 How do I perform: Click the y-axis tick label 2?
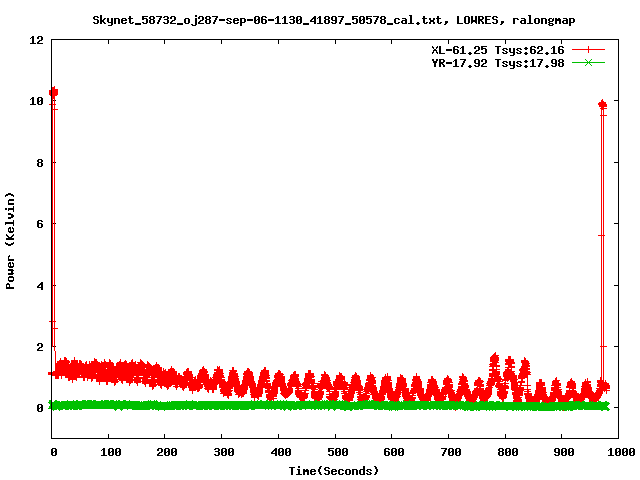pyautogui.click(x=40, y=347)
